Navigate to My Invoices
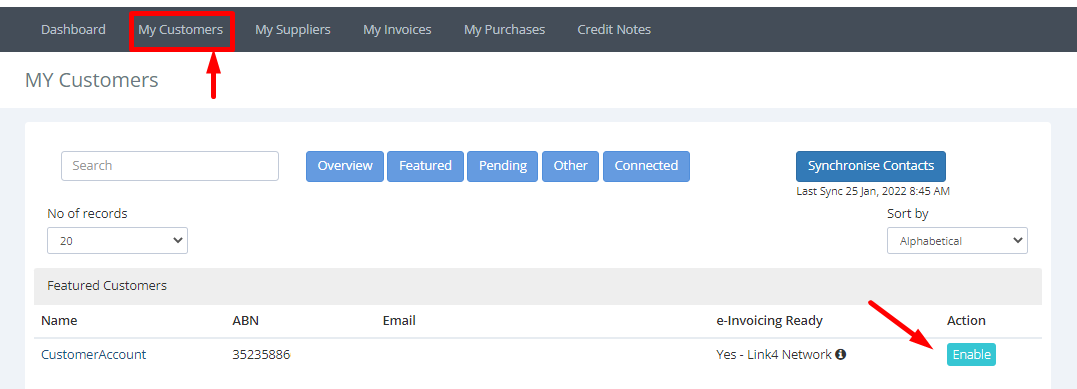This screenshot has width=1077, height=389. 397,30
